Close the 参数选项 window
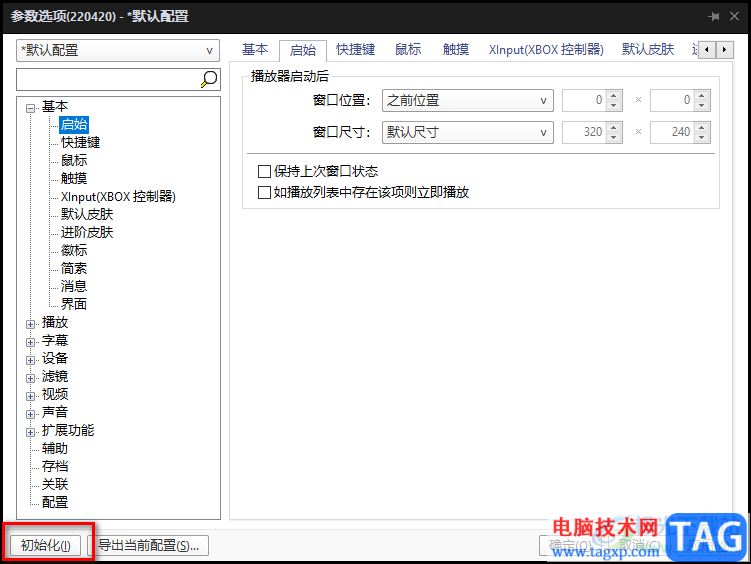The width and height of the screenshot is (751, 564). [x=734, y=17]
